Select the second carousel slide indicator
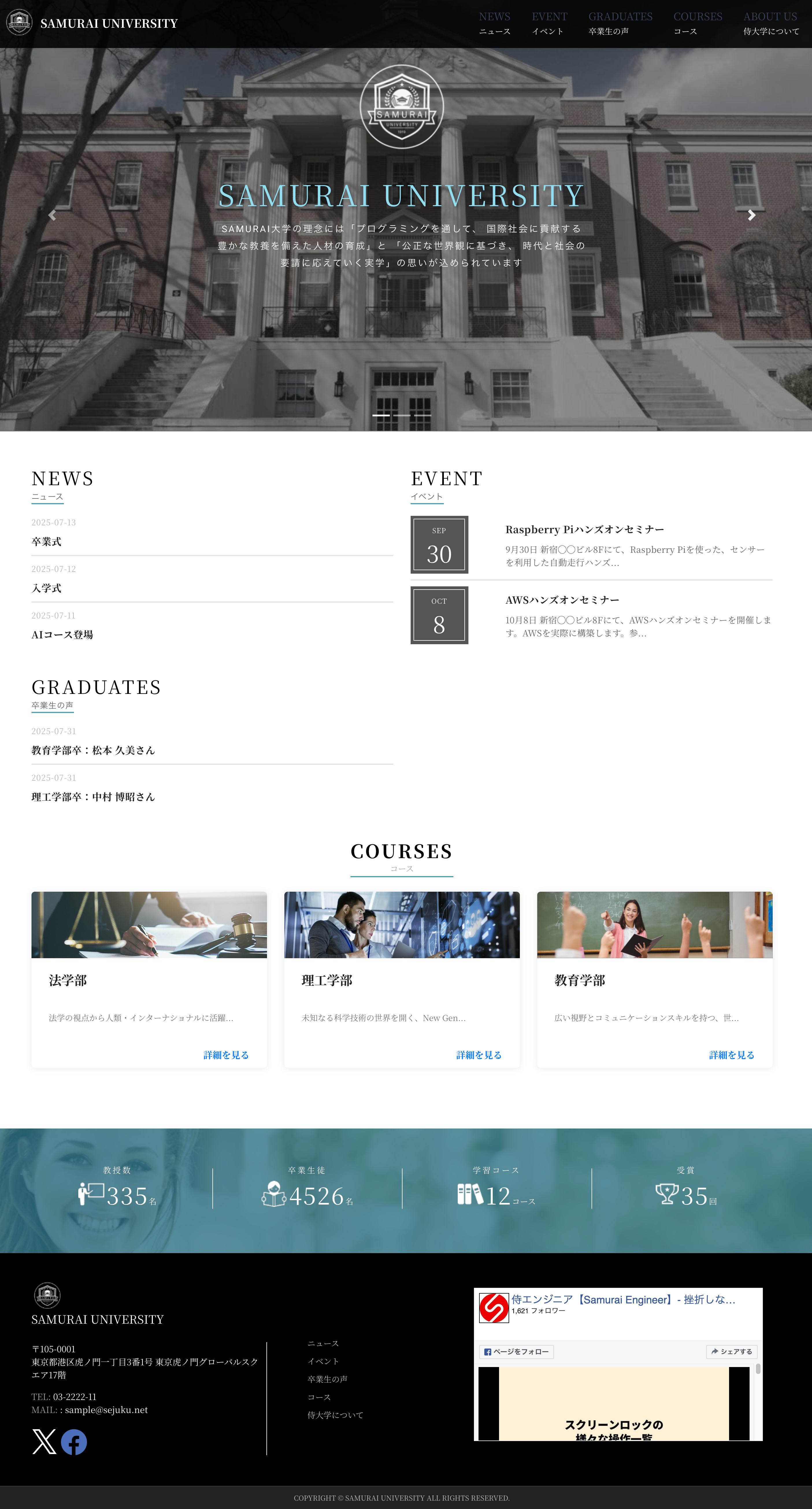 pyautogui.click(x=402, y=415)
